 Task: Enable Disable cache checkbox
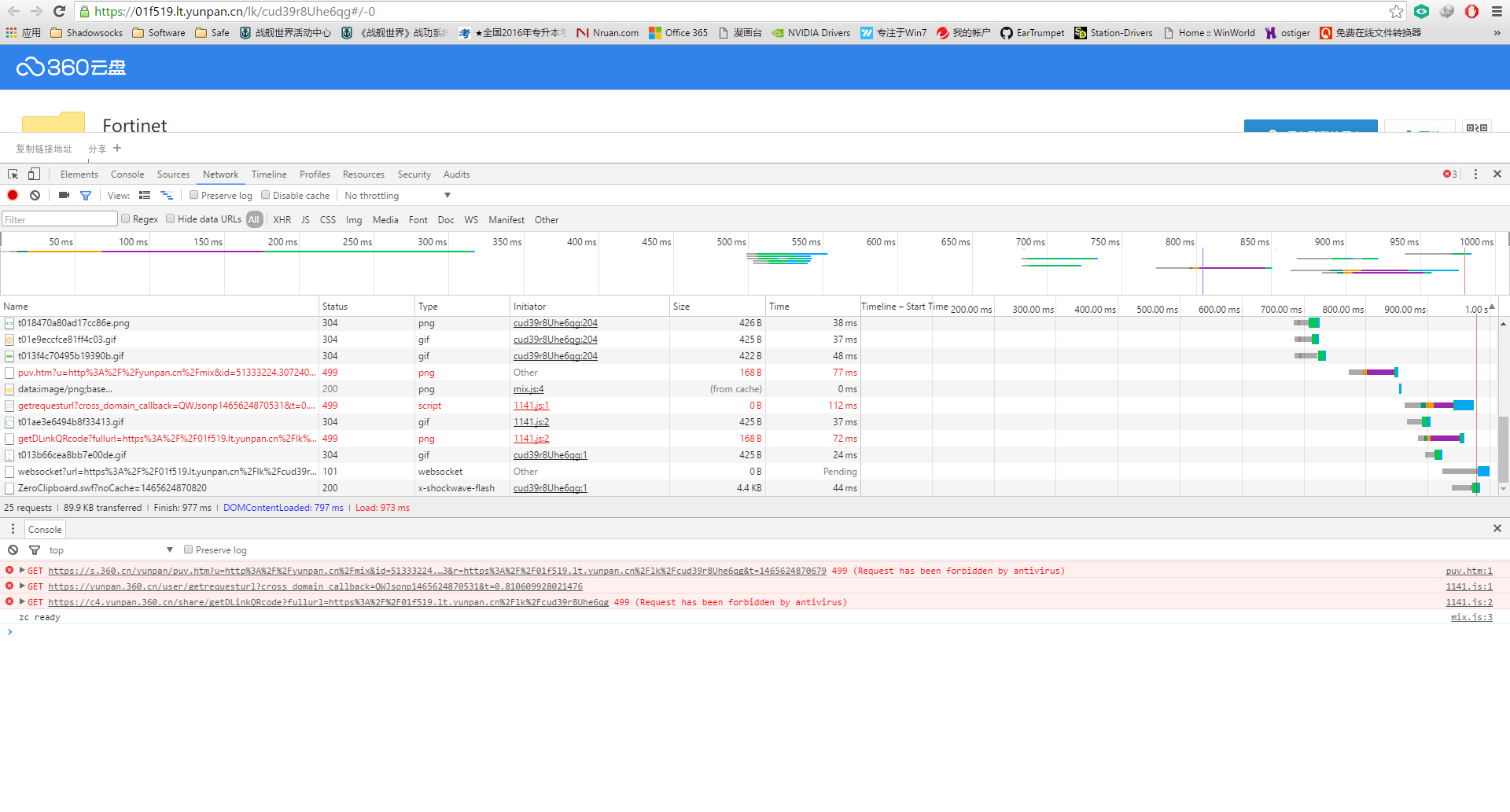[266, 195]
